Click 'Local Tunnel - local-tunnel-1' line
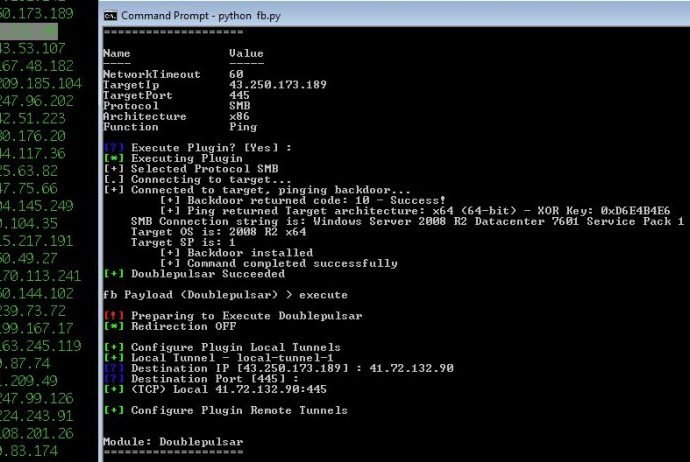The image size is (690, 462). pos(219,358)
